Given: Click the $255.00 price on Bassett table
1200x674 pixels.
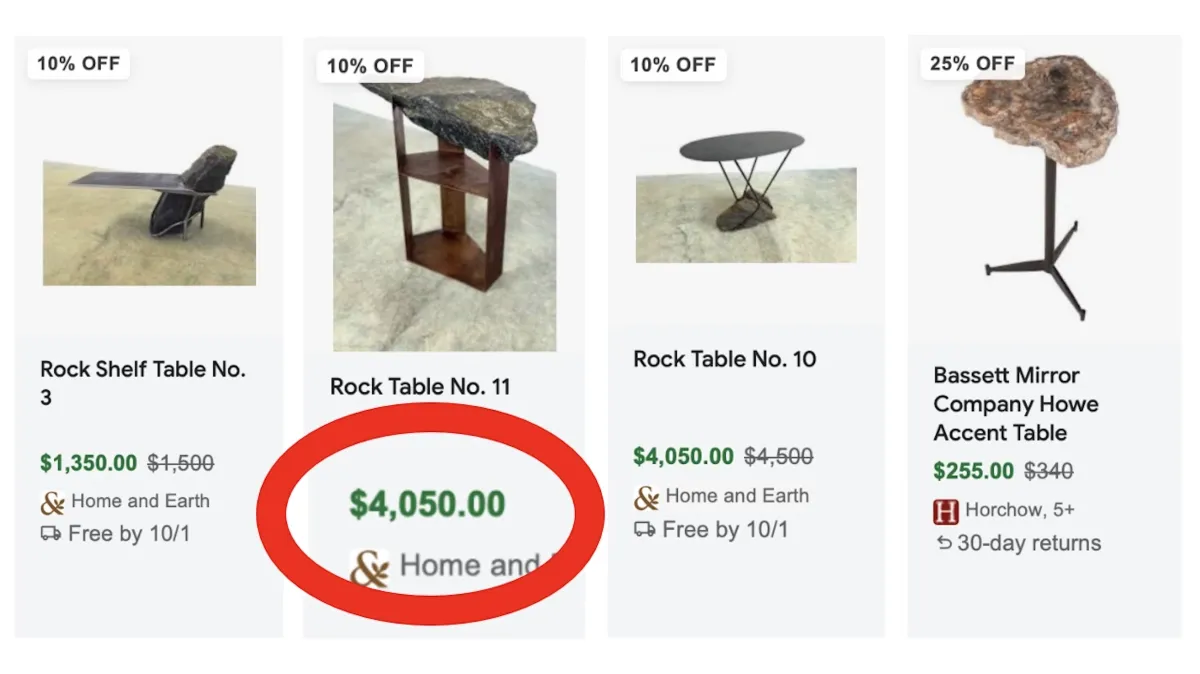Looking at the screenshot, I should tap(974, 470).
